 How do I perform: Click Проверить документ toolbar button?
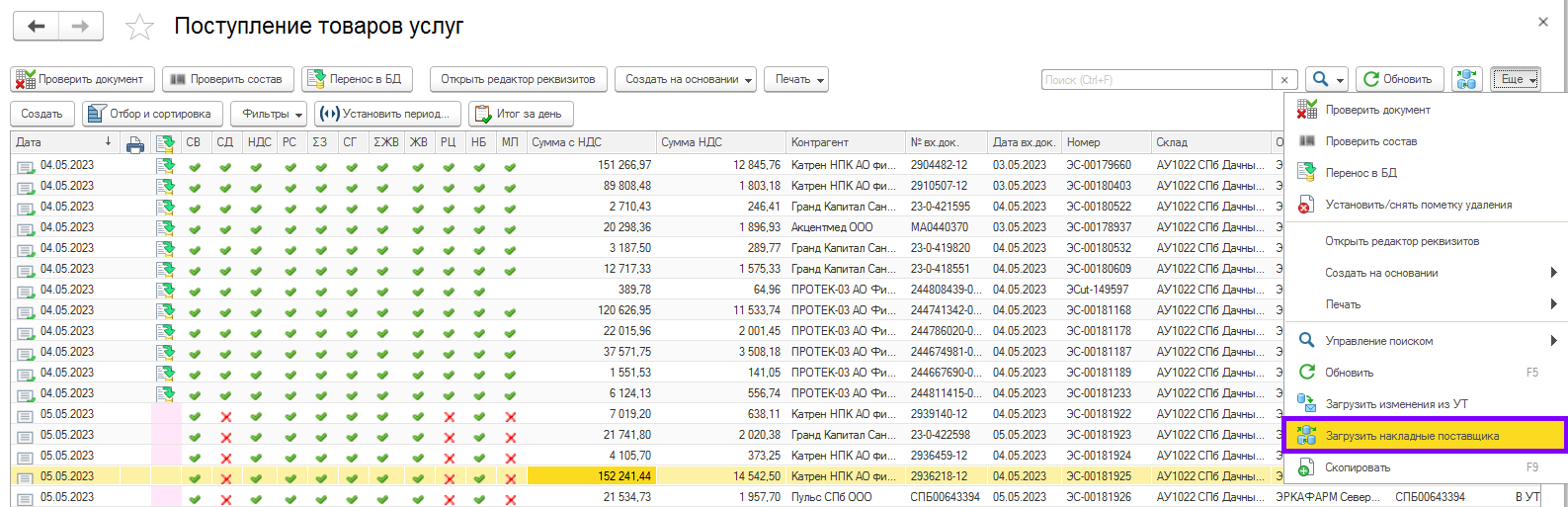coord(81,79)
